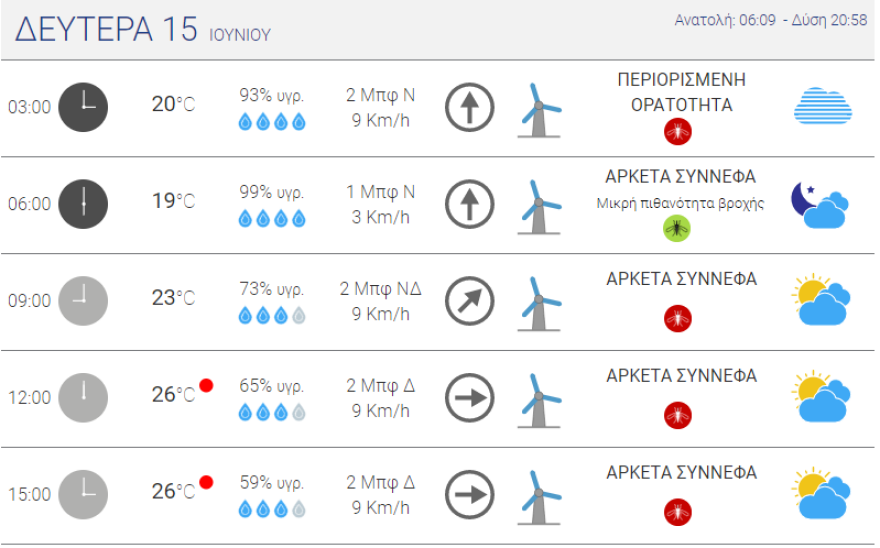Click the wind turbine icon at 12:00

pos(538,398)
